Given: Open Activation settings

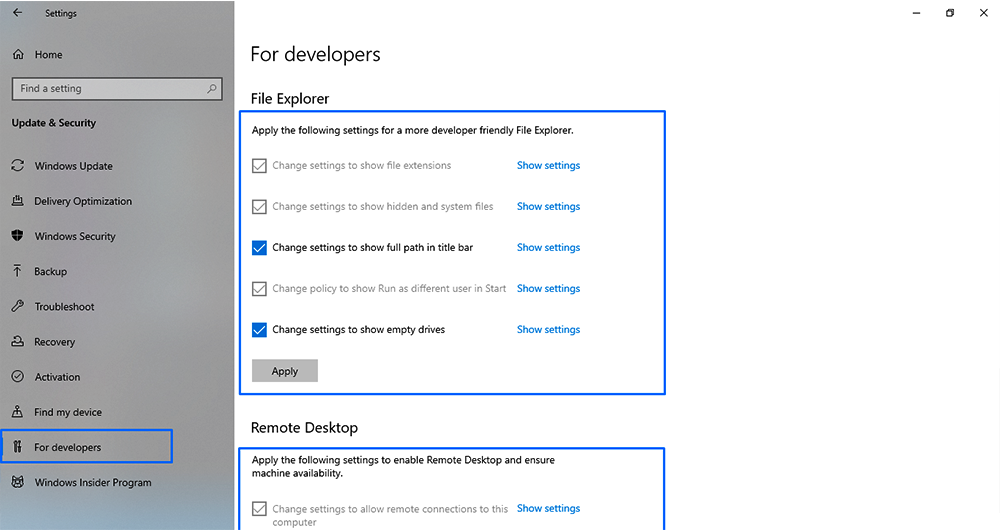Looking at the screenshot, I should pos(57,377).
